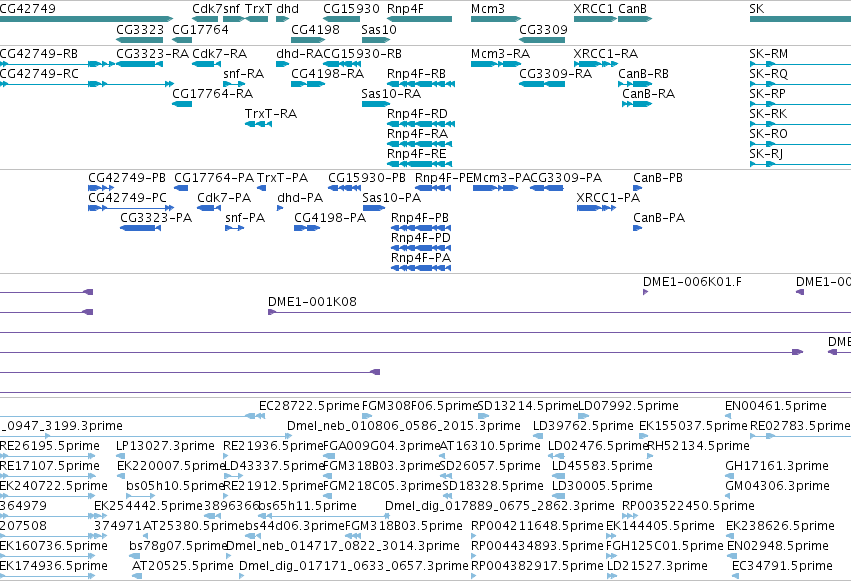Select the Sas10 gene label
851x581 pixels.
pyautogui.click(x=379, y=29)
